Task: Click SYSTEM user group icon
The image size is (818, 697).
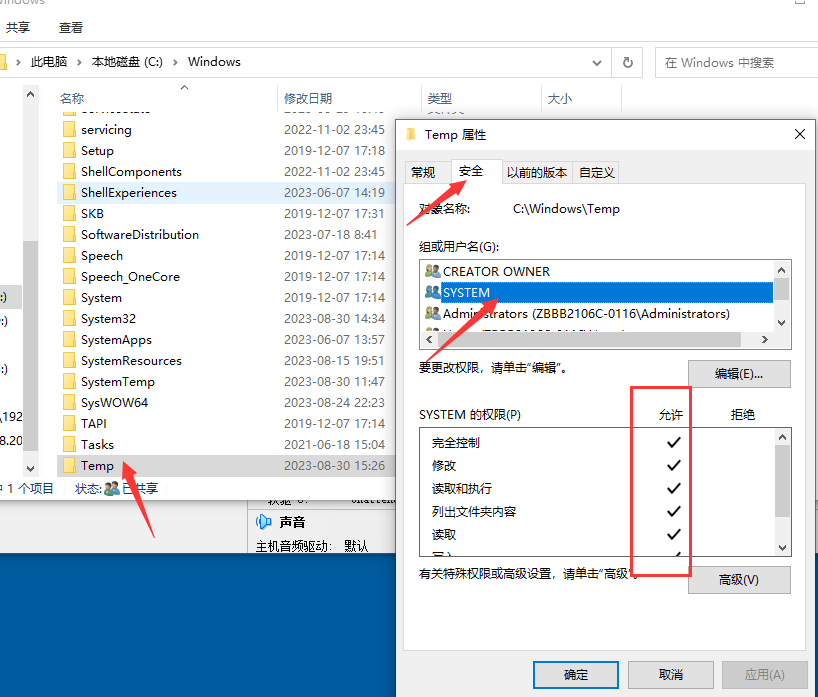Action: click(432, 292)
